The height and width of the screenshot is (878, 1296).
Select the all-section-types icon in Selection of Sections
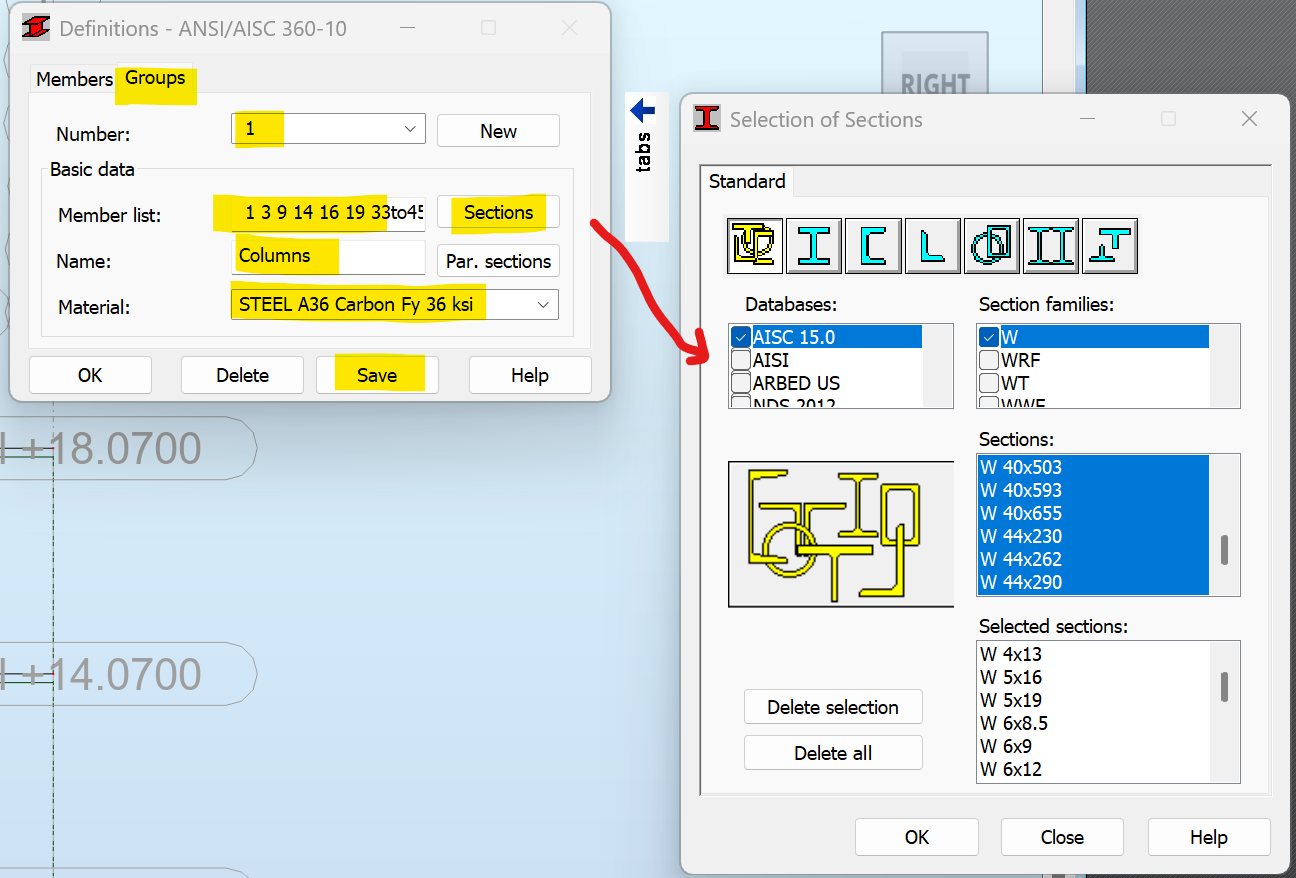(x=755, y=245)
